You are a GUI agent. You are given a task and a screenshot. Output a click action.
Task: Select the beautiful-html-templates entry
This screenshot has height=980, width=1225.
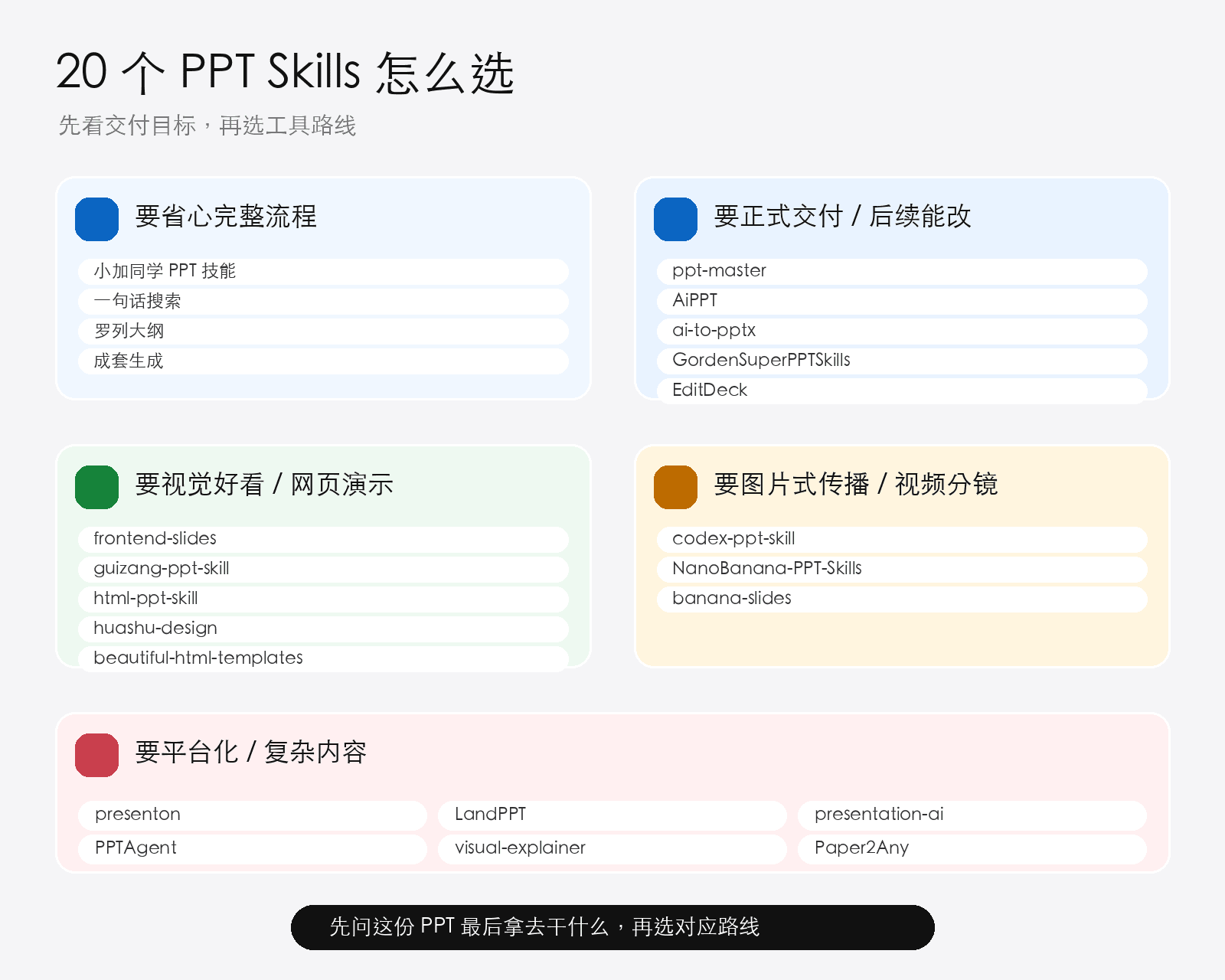tap(323, 658)
